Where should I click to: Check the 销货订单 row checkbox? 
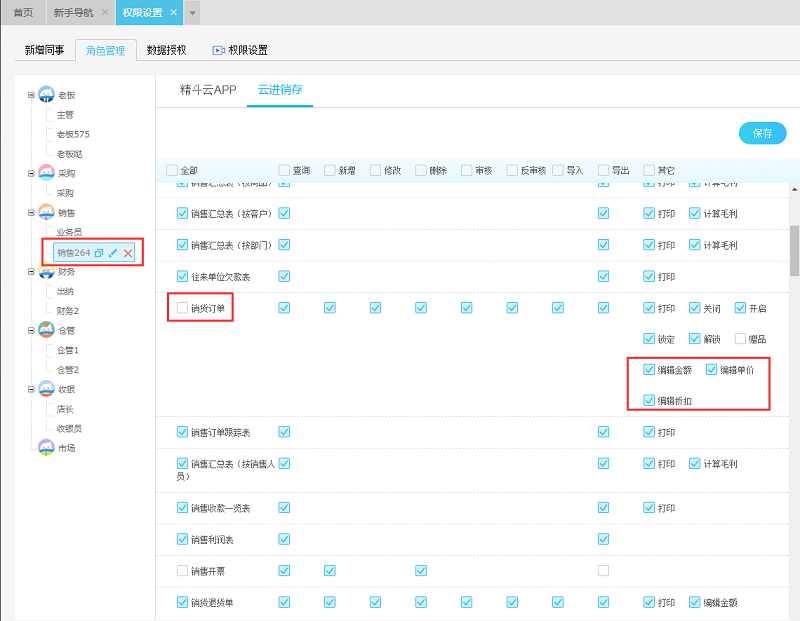click(x=182, y=308)
